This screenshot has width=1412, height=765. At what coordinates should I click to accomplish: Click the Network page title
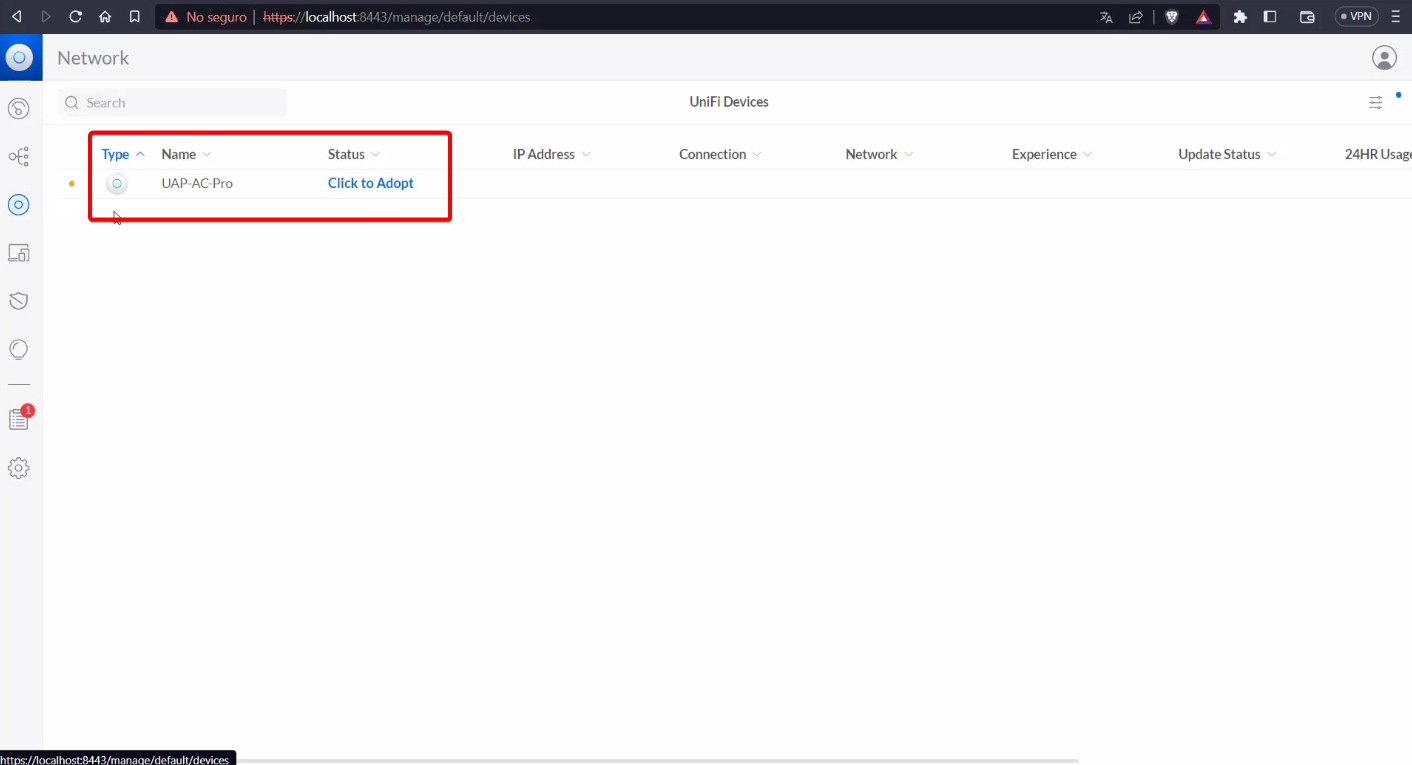pos(93,58)
